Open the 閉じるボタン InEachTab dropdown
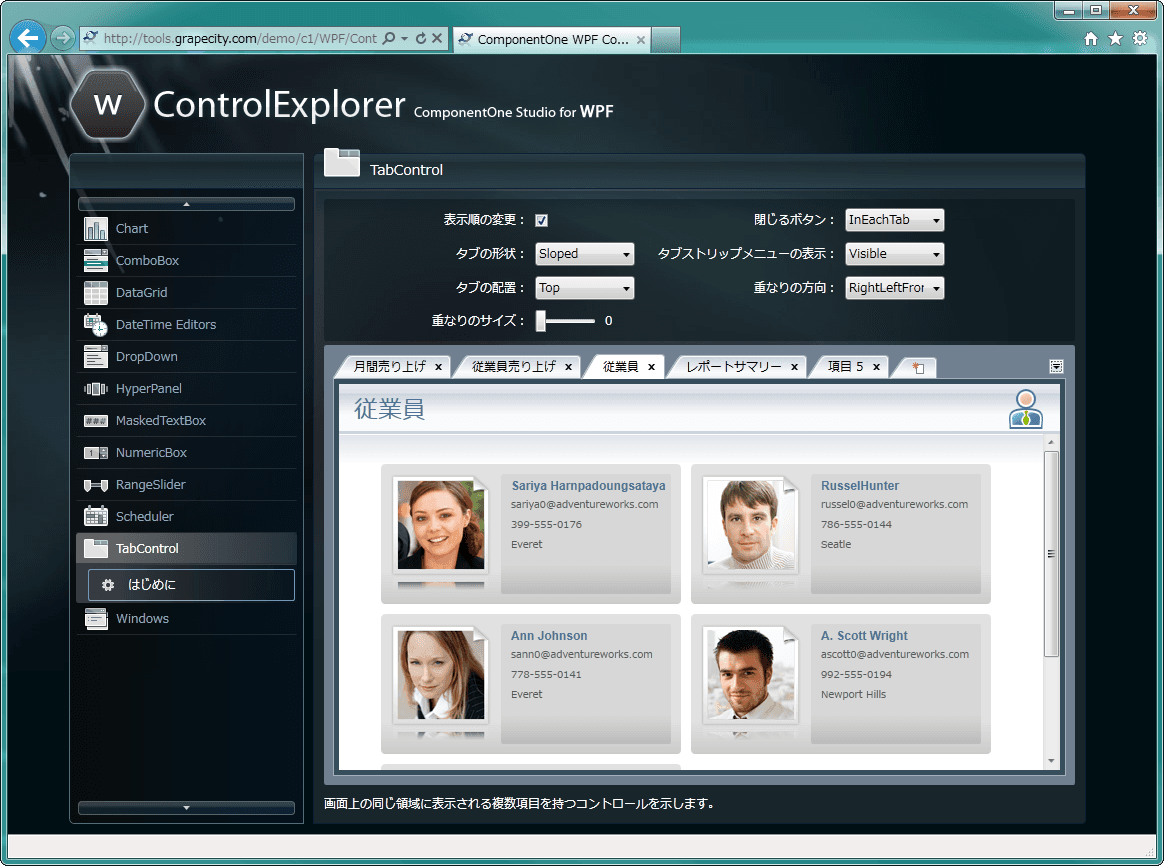Screen dimensions: 1164x866 tap(895, 220)
